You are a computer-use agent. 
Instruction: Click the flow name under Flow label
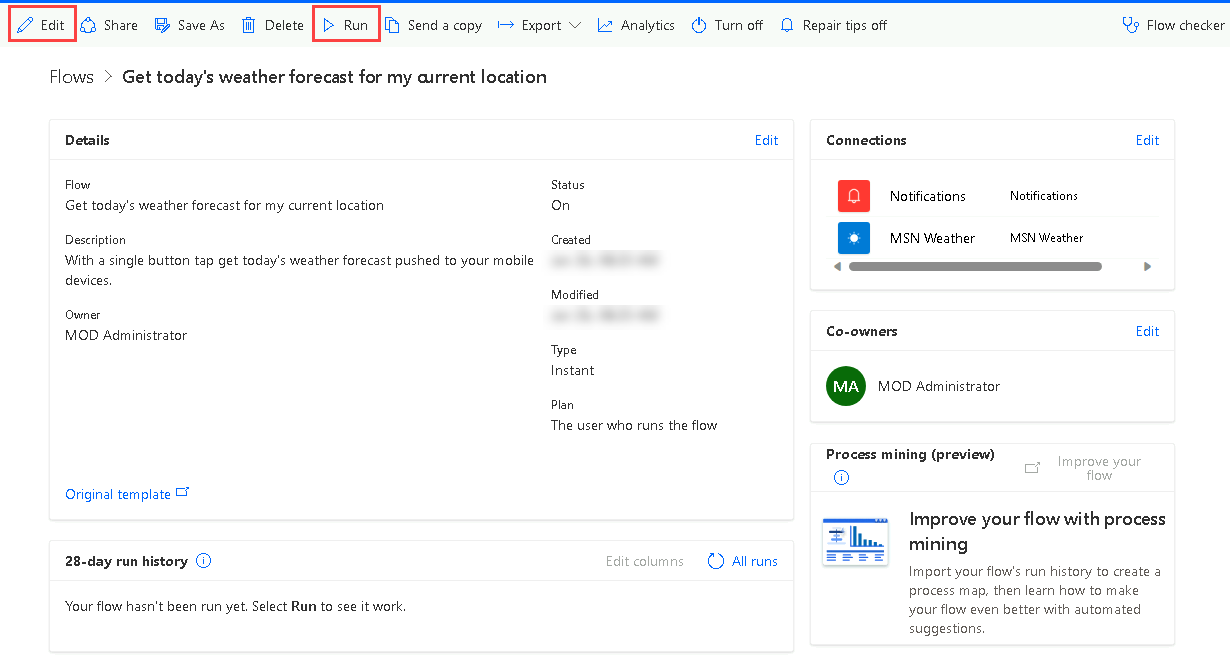[x=224, y=205]
